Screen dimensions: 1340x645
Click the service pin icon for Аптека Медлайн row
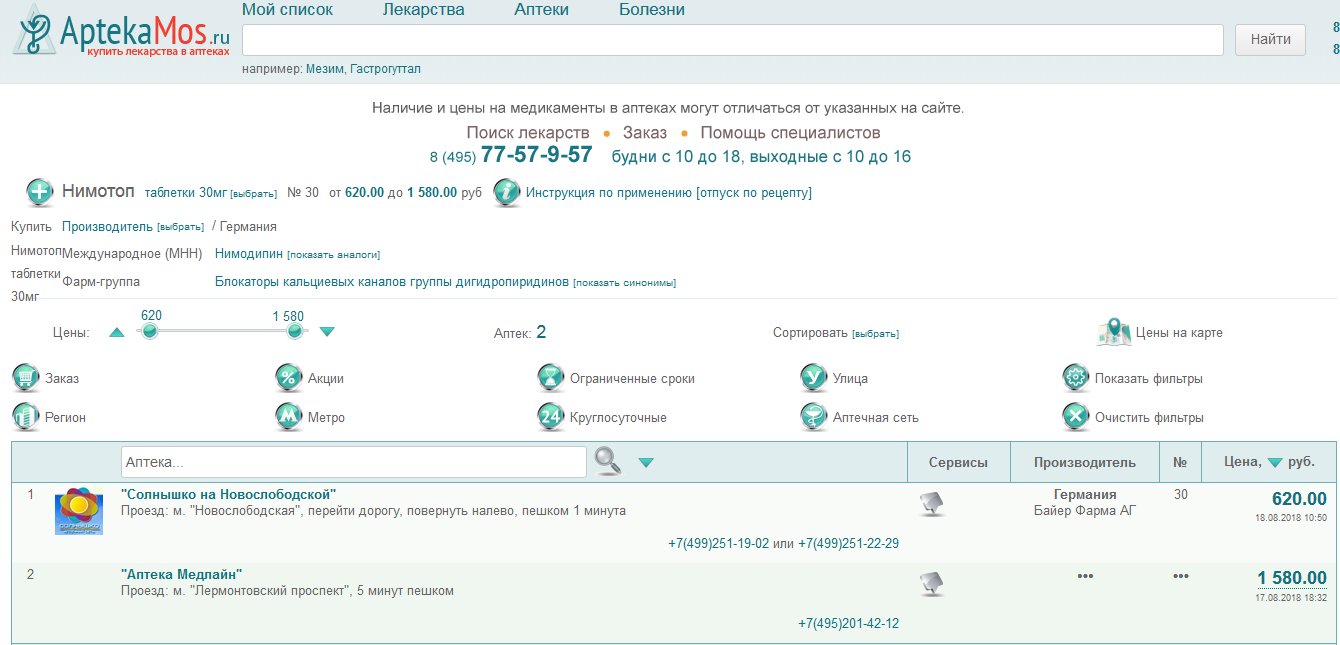[x=932, y=584]
